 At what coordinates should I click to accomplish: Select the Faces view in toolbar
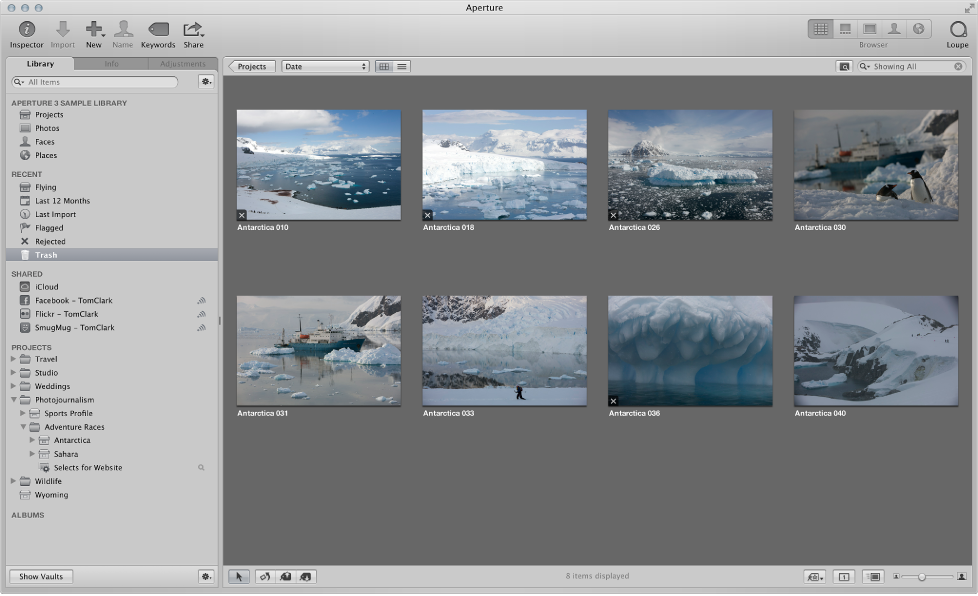click(x=895, y=29)
